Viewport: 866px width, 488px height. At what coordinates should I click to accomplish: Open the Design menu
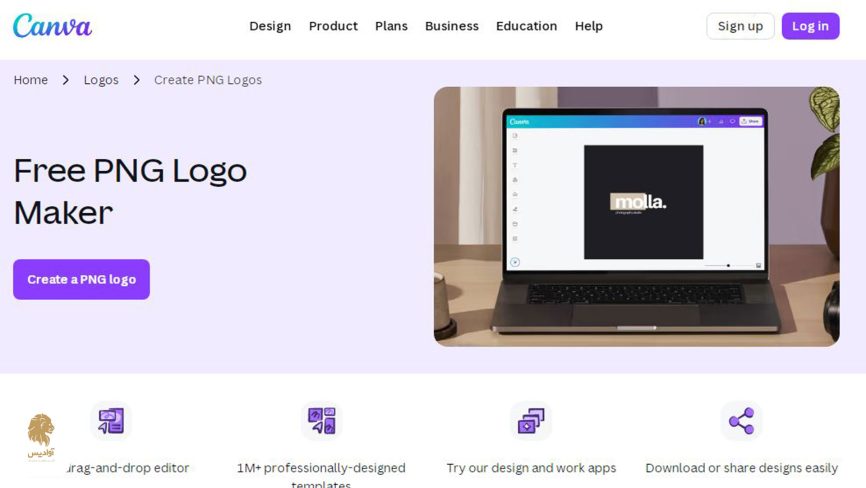(x=270, y=26)
